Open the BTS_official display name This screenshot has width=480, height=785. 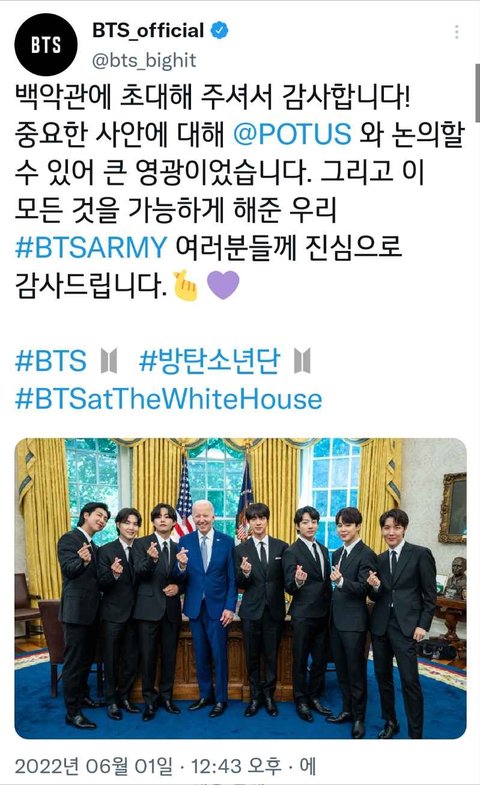point(148,31)
